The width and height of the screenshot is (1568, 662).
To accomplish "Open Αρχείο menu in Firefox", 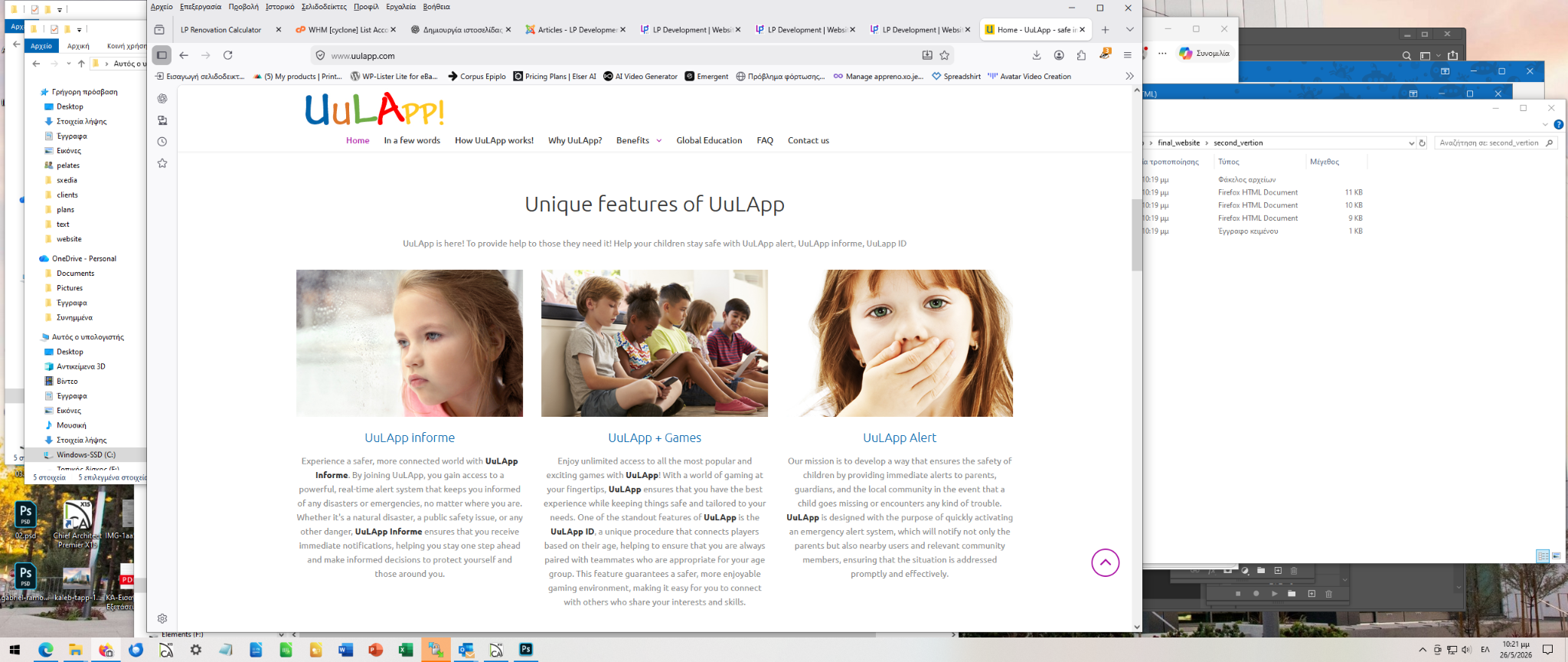I will 162,7.
